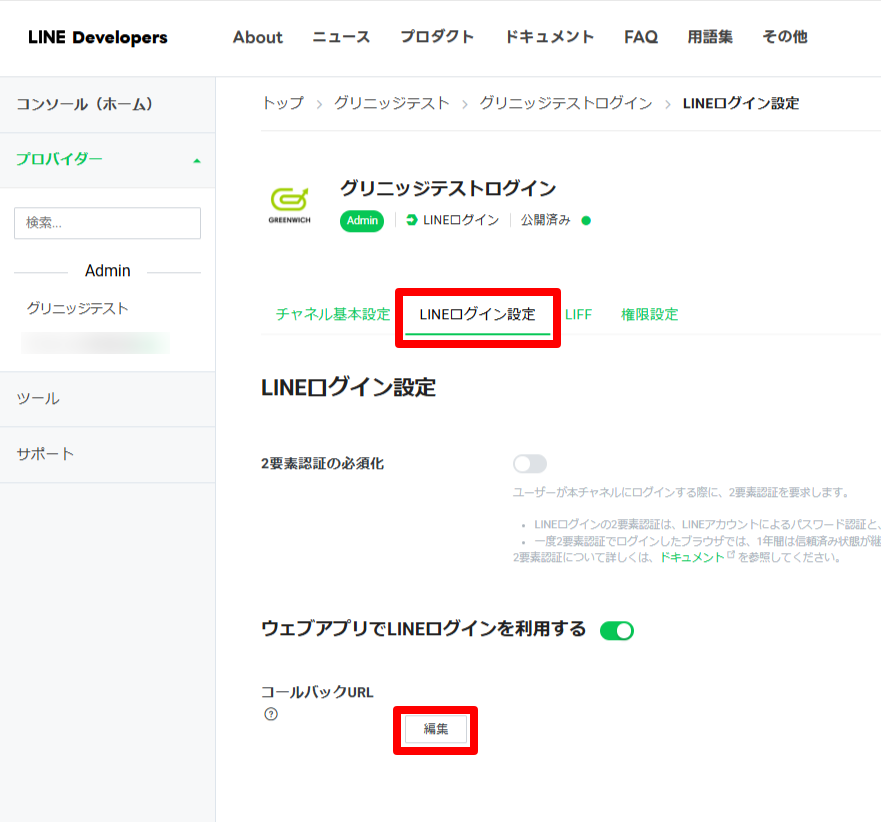The image size is (881, 822).
Task: Click the green Admin badge
Action: 362,221
